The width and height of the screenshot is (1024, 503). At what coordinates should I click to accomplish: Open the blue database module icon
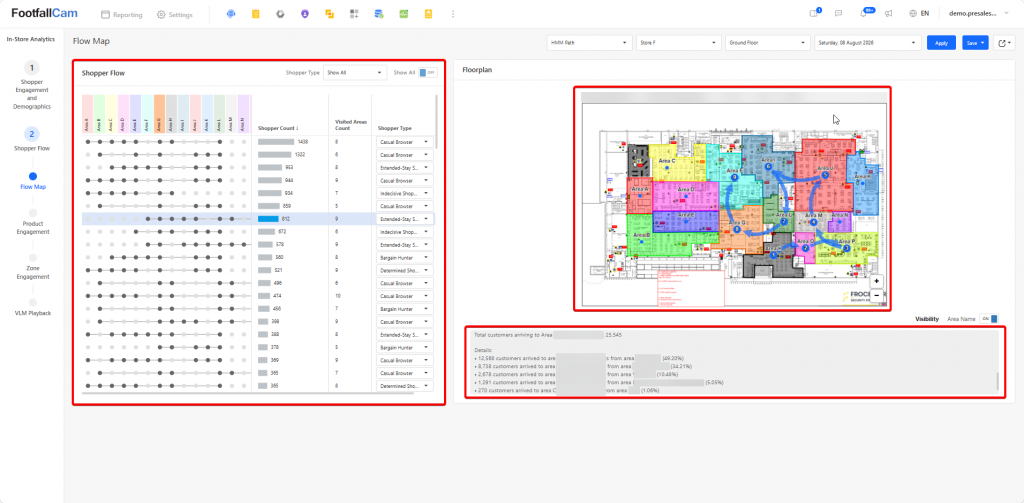coord(379,14)
